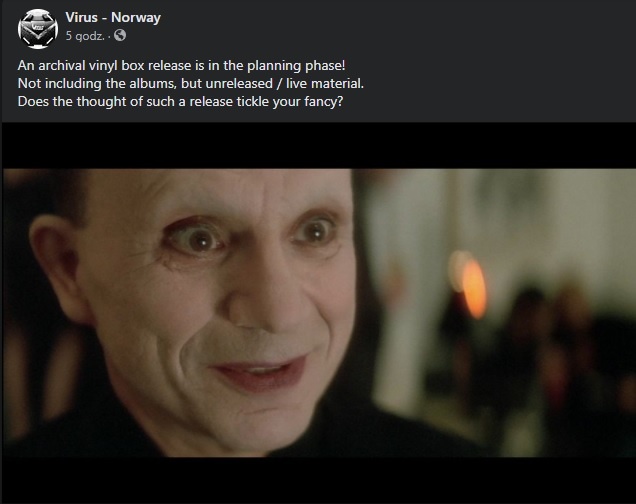
Task: Click the line about the archival vinyl box release
Action: (182, 66)
